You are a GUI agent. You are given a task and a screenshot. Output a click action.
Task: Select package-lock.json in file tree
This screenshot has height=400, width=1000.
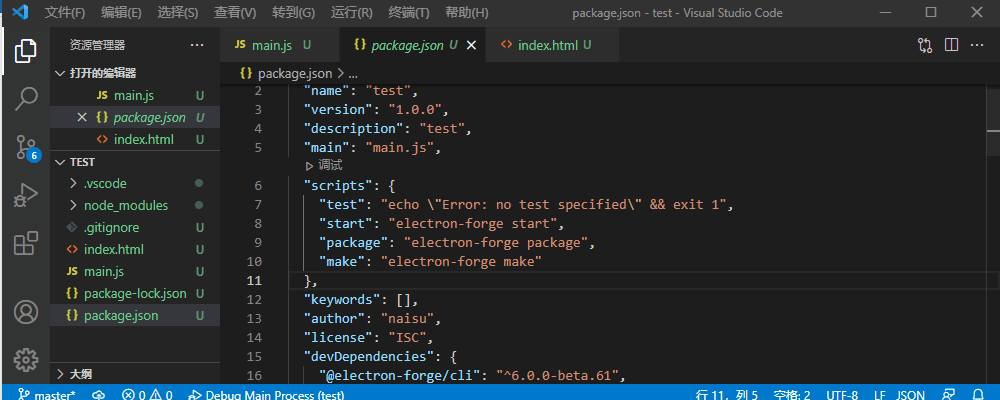point(135,293)
